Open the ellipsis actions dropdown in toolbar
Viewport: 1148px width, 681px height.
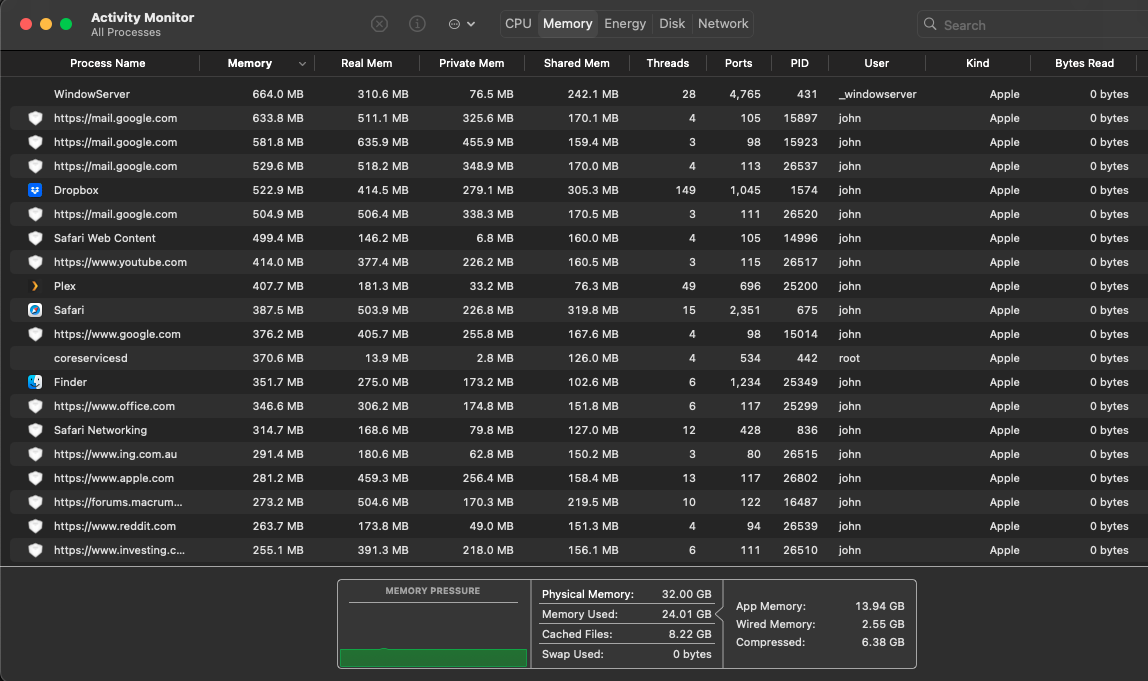[x=462, y=24]
